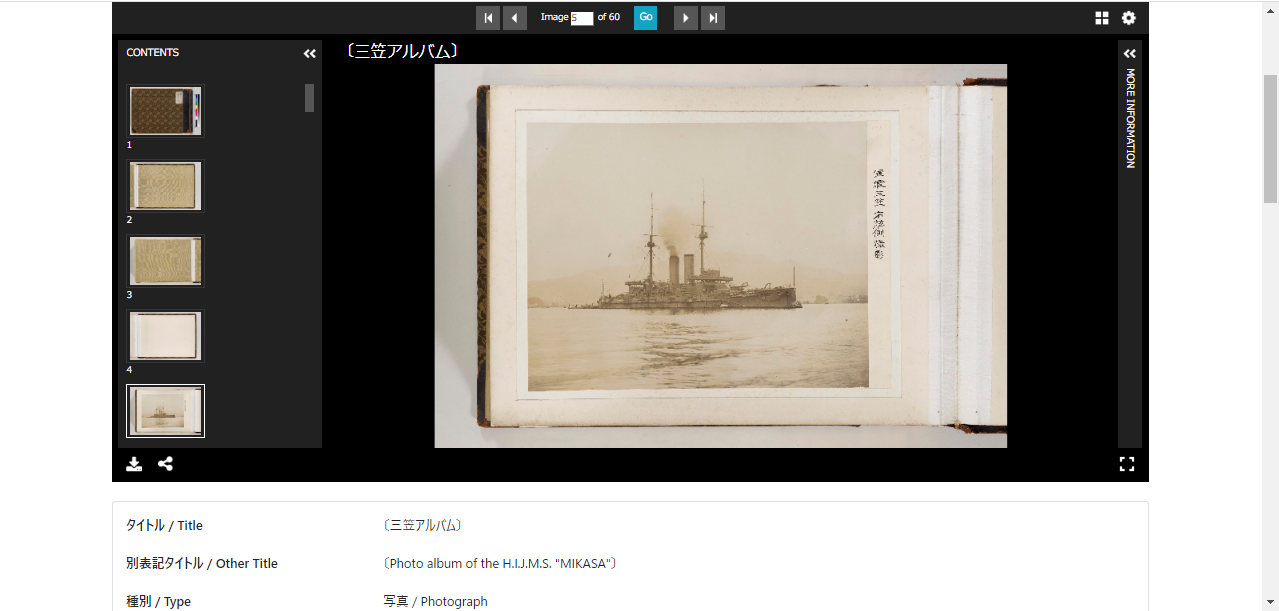The image size is (1279, 611).
Task: Go to the previous image
Action: 515,18
